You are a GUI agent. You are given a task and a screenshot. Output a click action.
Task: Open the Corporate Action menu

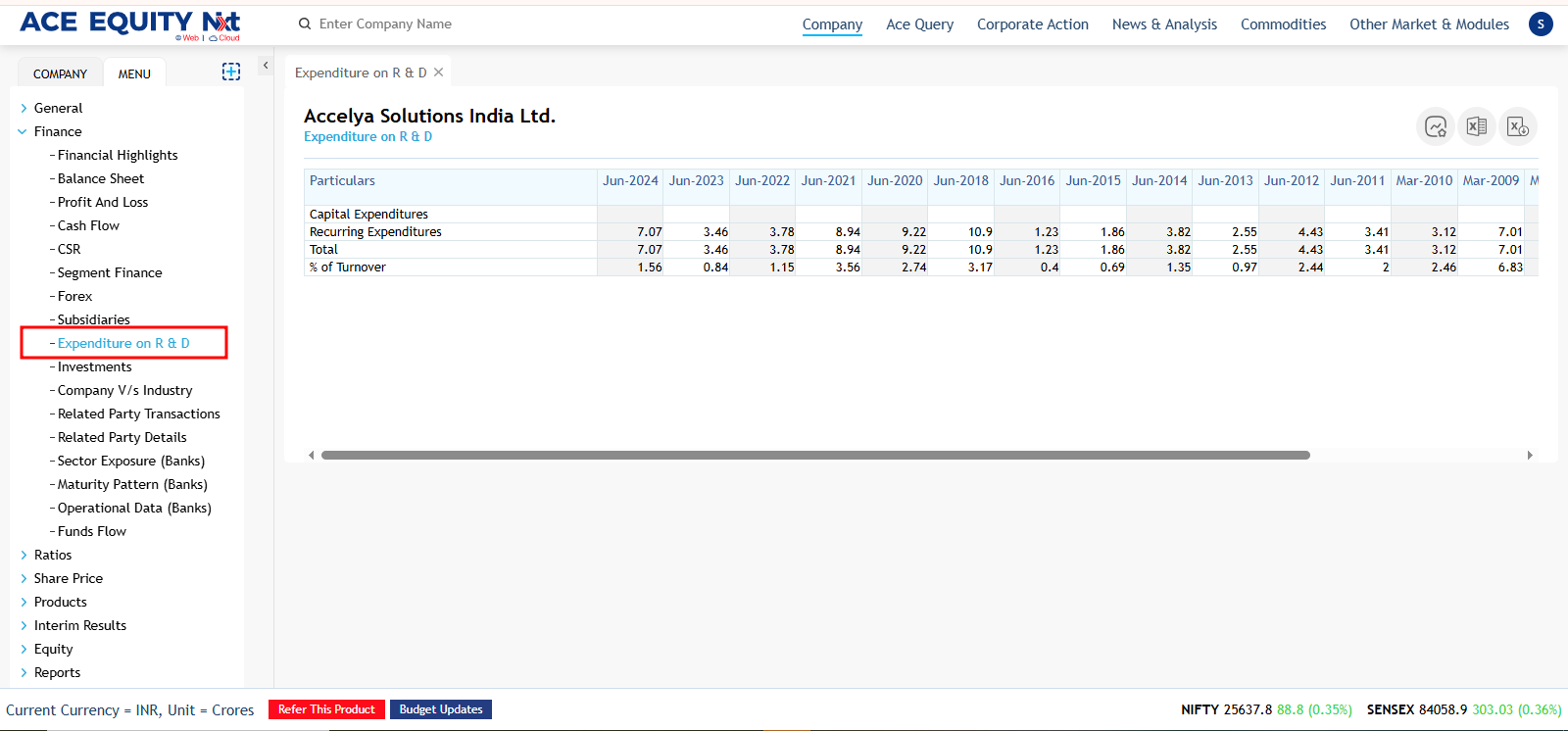tap(1032, 24)
